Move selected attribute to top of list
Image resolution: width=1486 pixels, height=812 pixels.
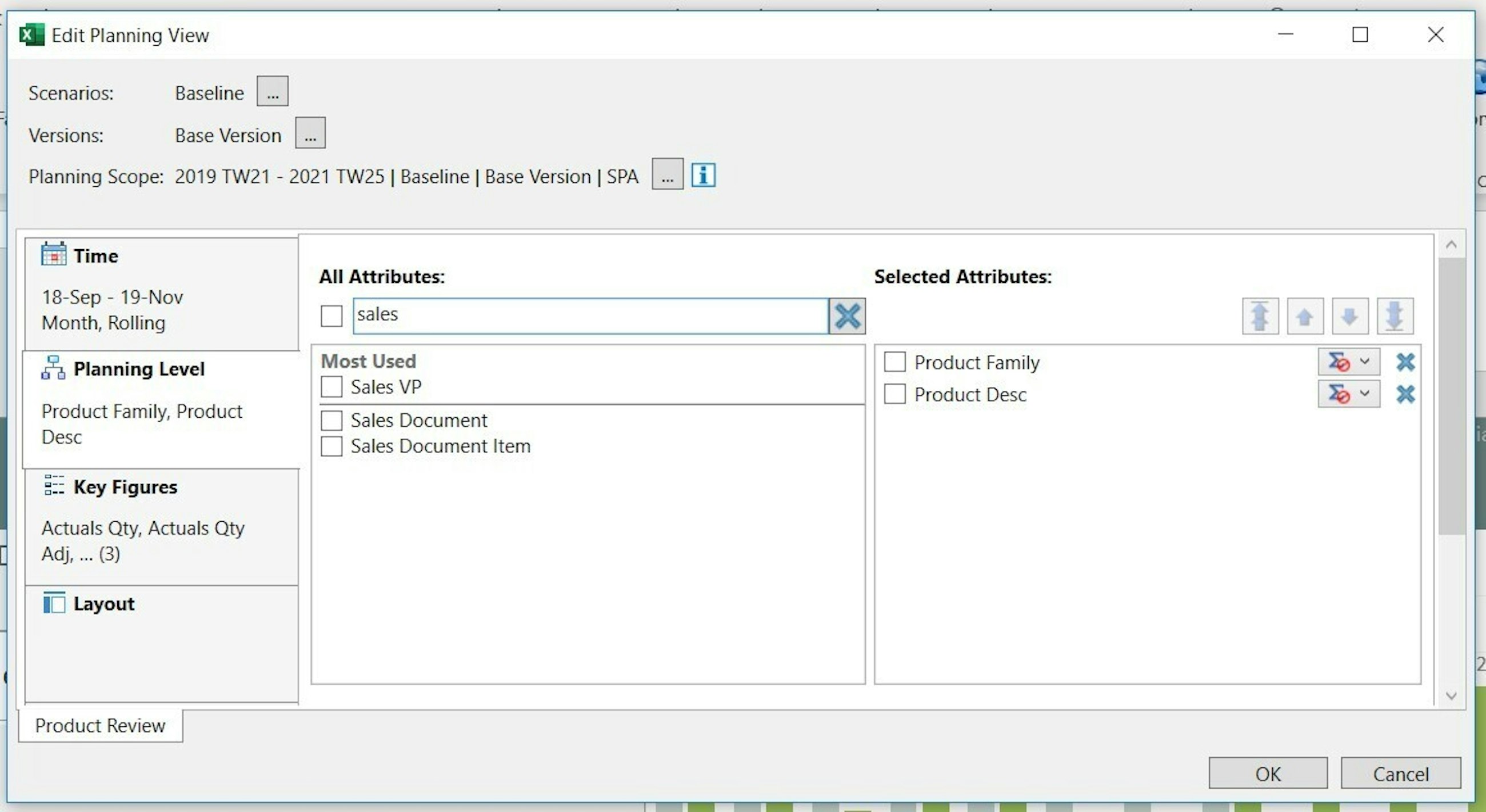(x=1260, y=315)
